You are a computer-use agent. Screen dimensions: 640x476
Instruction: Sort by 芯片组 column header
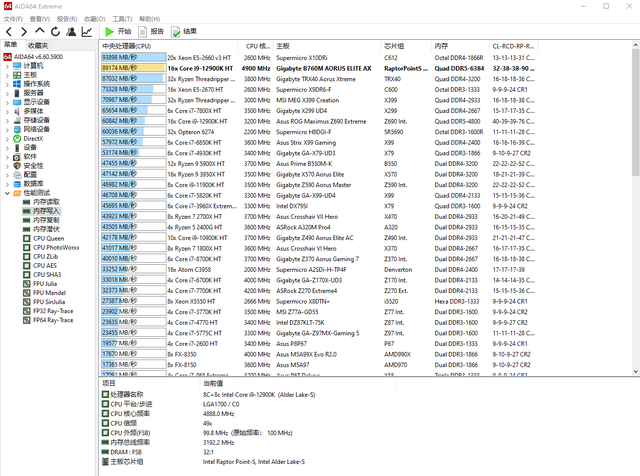click(x=407, y=46)
